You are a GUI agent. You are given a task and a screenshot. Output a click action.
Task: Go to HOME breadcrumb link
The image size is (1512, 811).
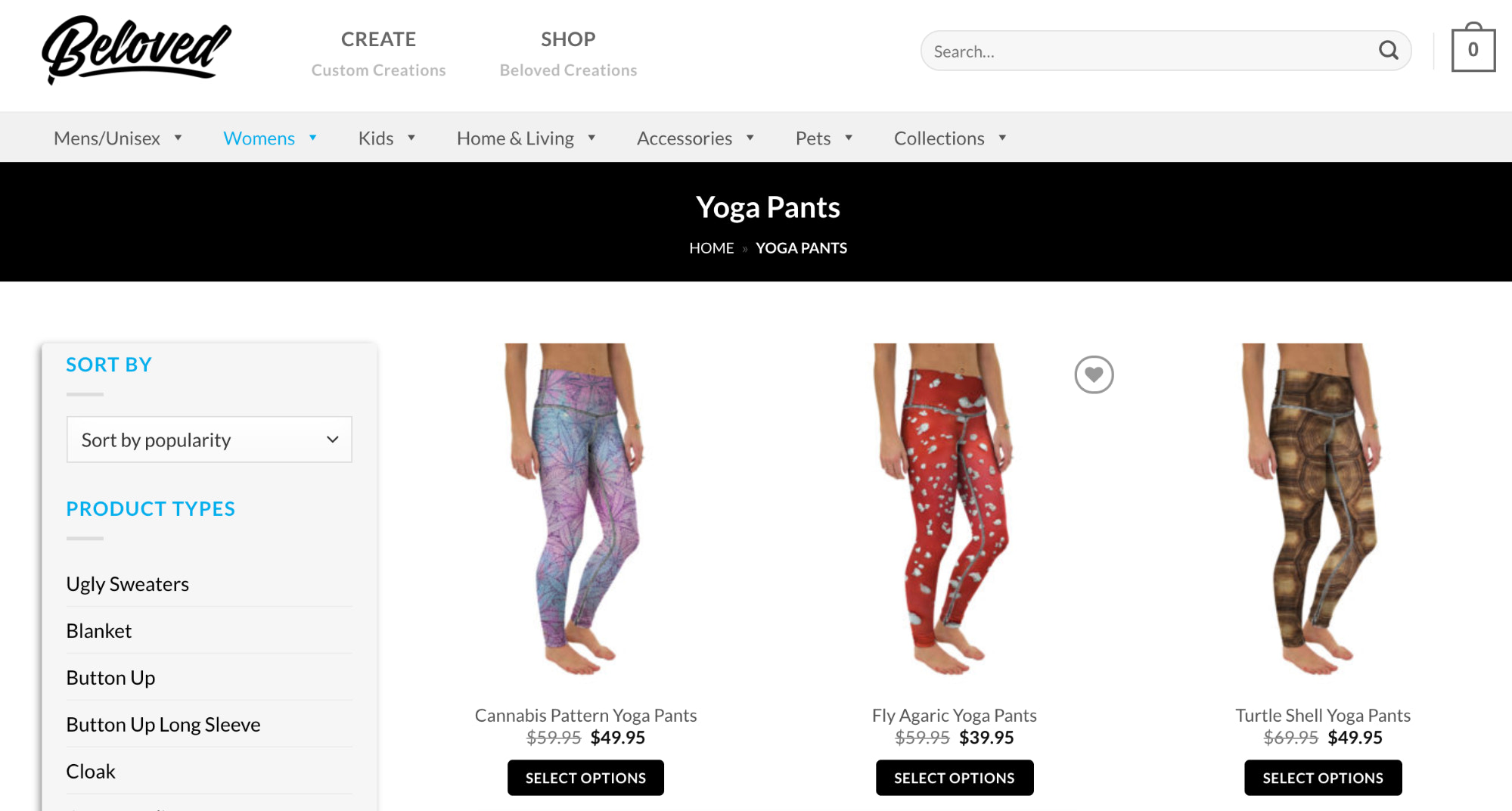coord(711,248)
